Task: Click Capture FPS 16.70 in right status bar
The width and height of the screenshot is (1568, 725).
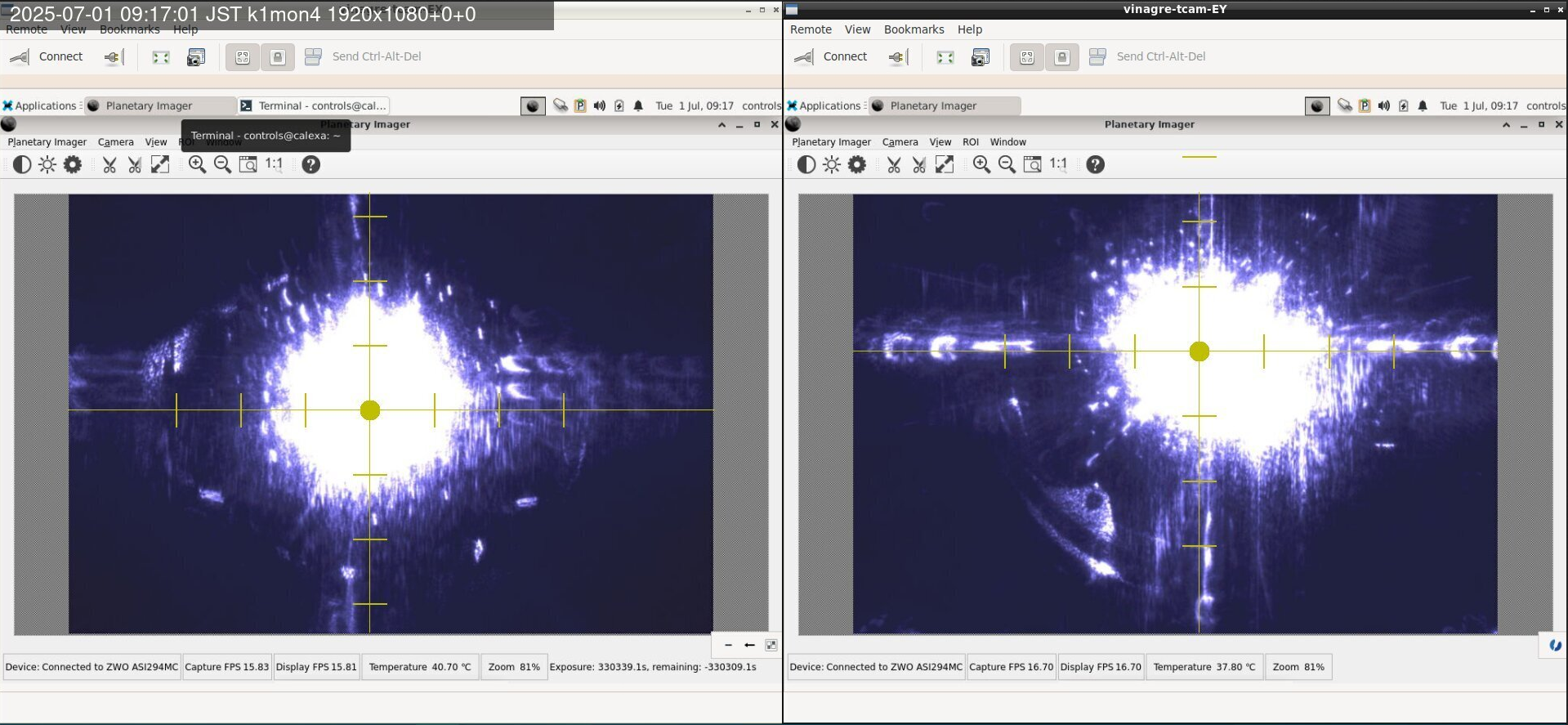Action: click(x=1011, y=667)
